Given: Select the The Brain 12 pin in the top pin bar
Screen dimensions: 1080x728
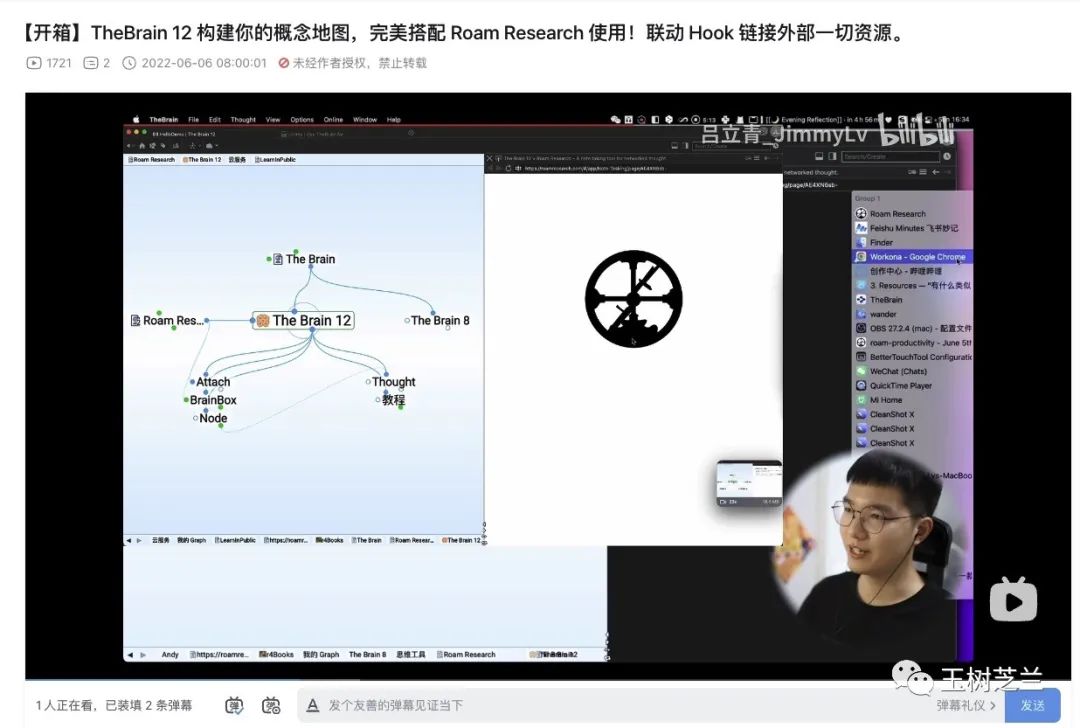Looking at the screenshot, I should pyautogui.click(x=202, y=160).
